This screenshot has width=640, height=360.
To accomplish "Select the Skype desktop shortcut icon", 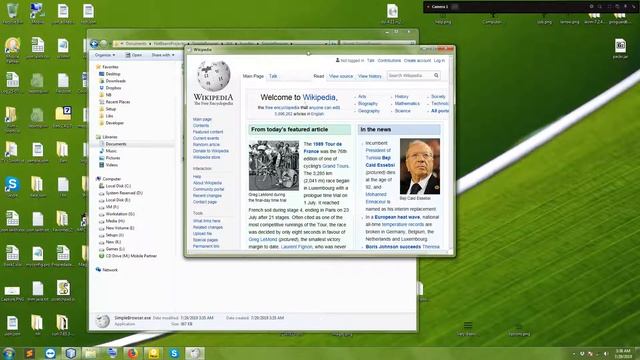I will click(13, 187).
